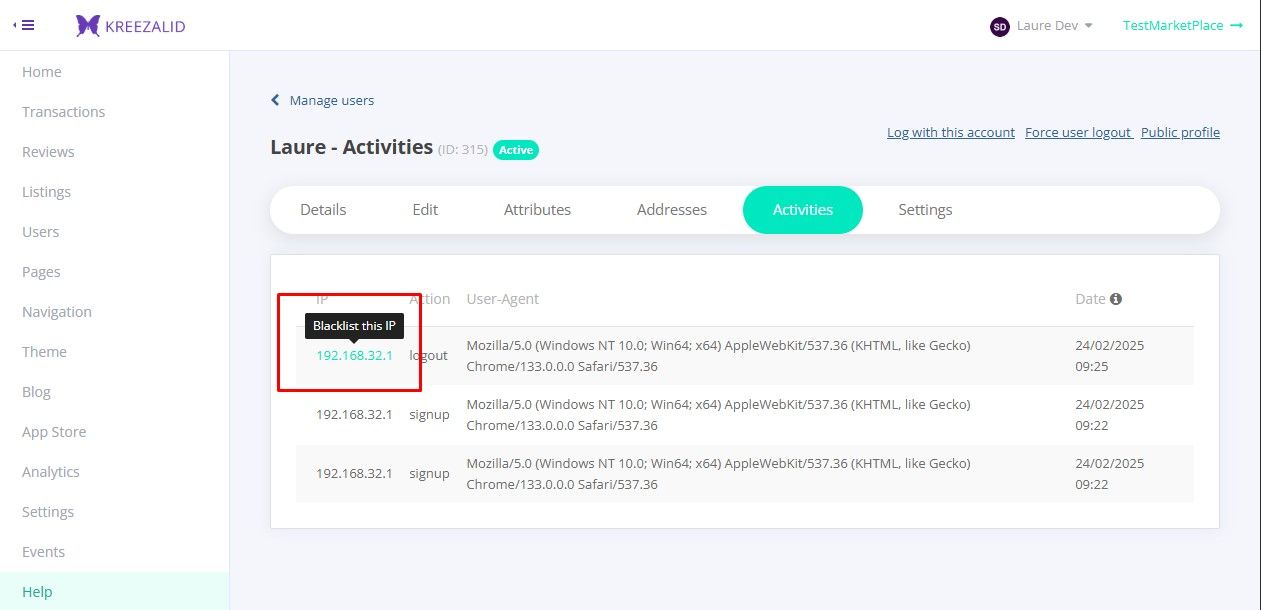The height and width of the screenshot is (610, 1261).
Task: Open Blog in the sidebar
Action: (x=36, y=392)
